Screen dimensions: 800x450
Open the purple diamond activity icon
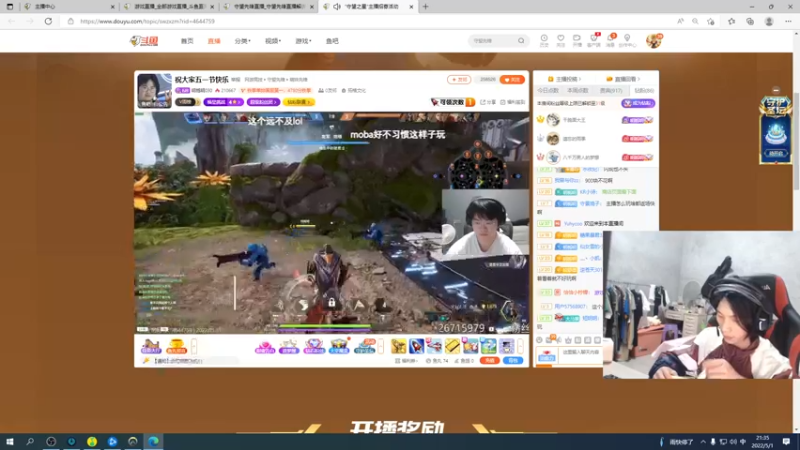(314, 346)
